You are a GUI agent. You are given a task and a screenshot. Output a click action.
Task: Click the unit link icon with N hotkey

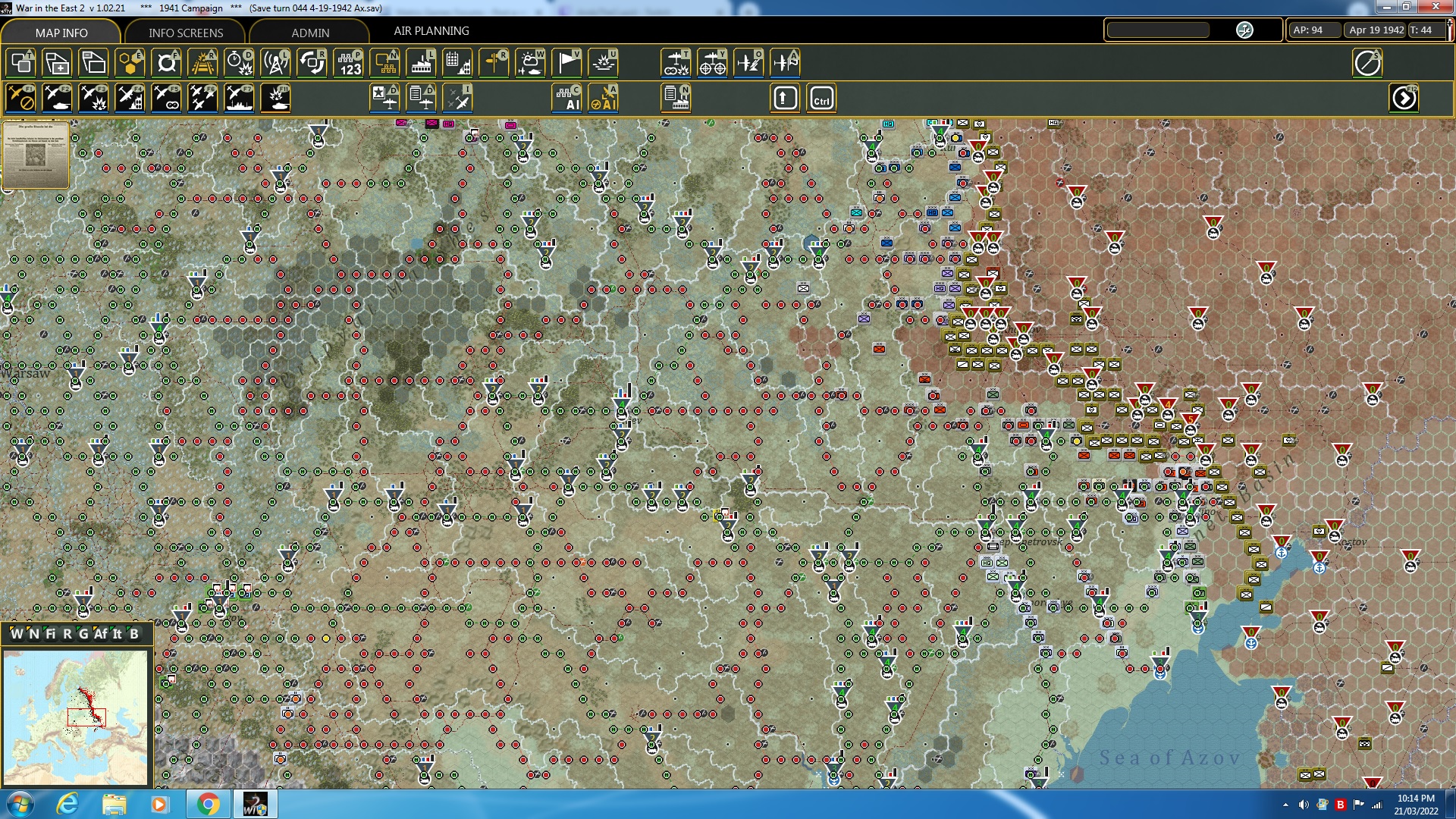(385, 63)
